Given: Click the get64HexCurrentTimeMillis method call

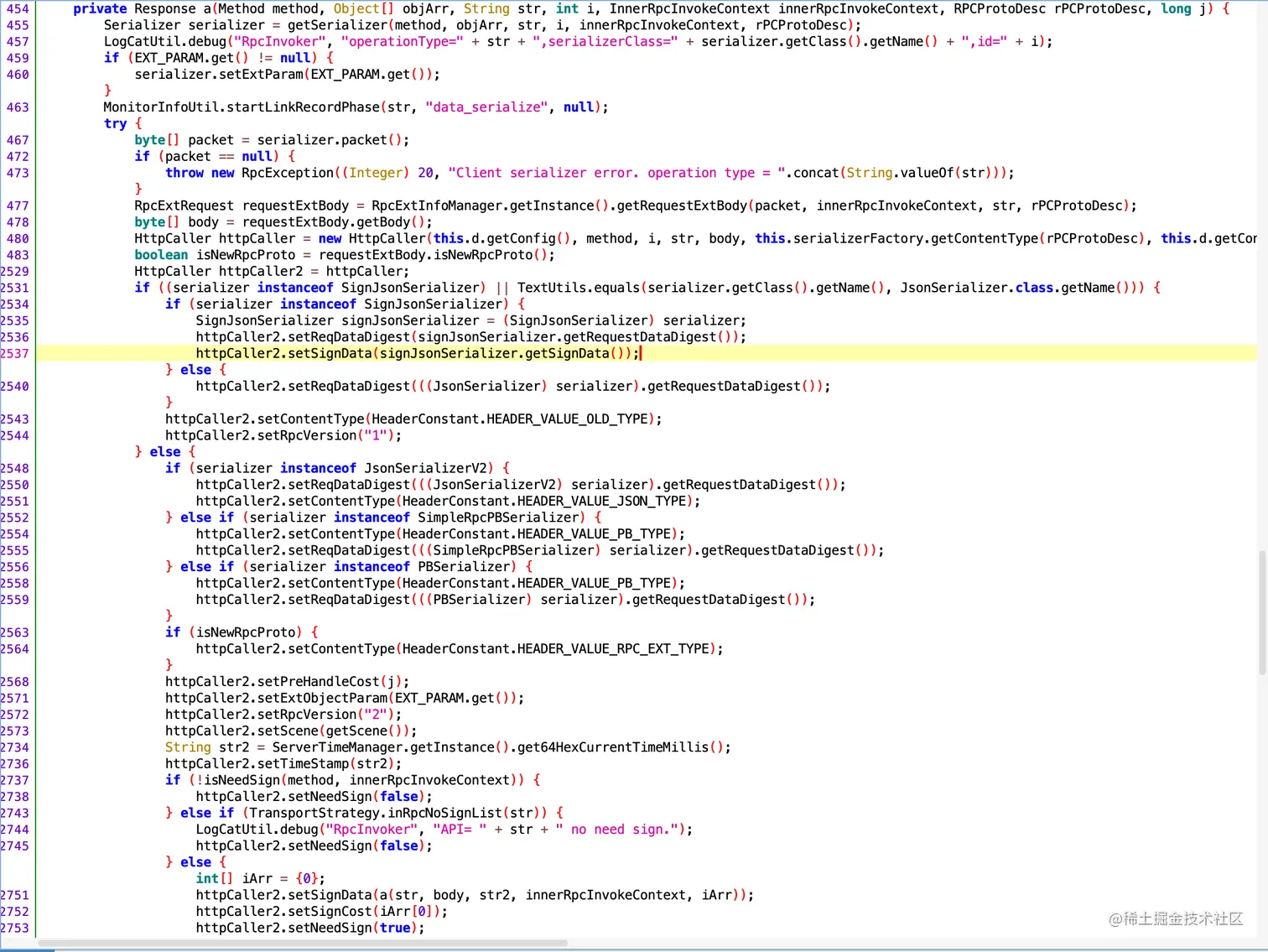Looking at the screenshot, I should pyautogui.click(x=613, y=747).
